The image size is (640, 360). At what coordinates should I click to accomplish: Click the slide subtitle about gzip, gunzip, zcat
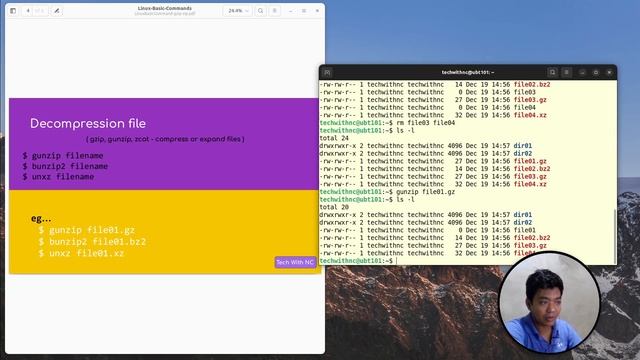(x=165, y=139)
